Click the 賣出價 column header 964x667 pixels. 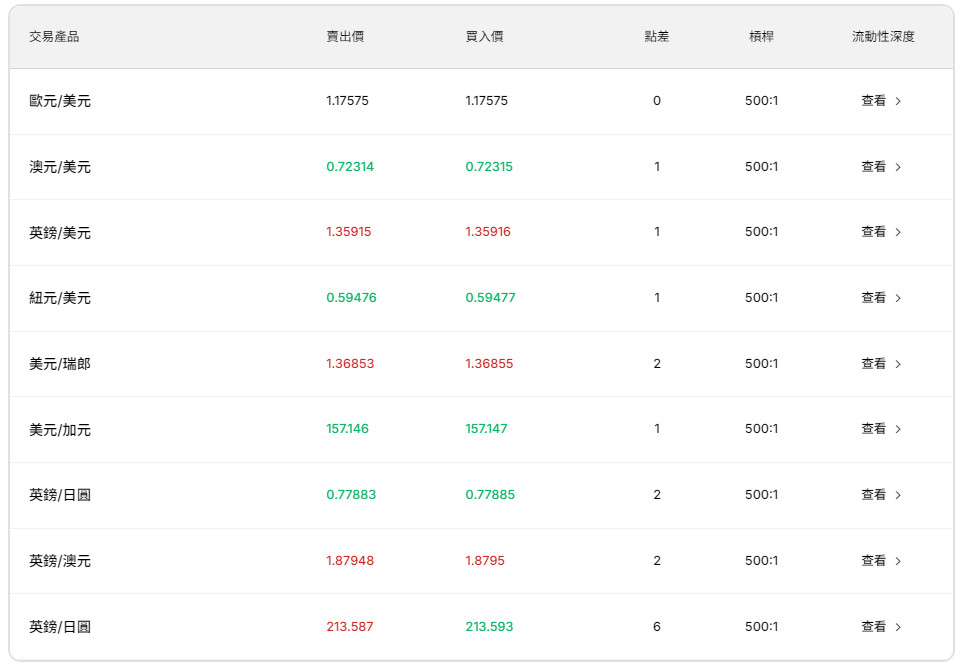point(345,37)
